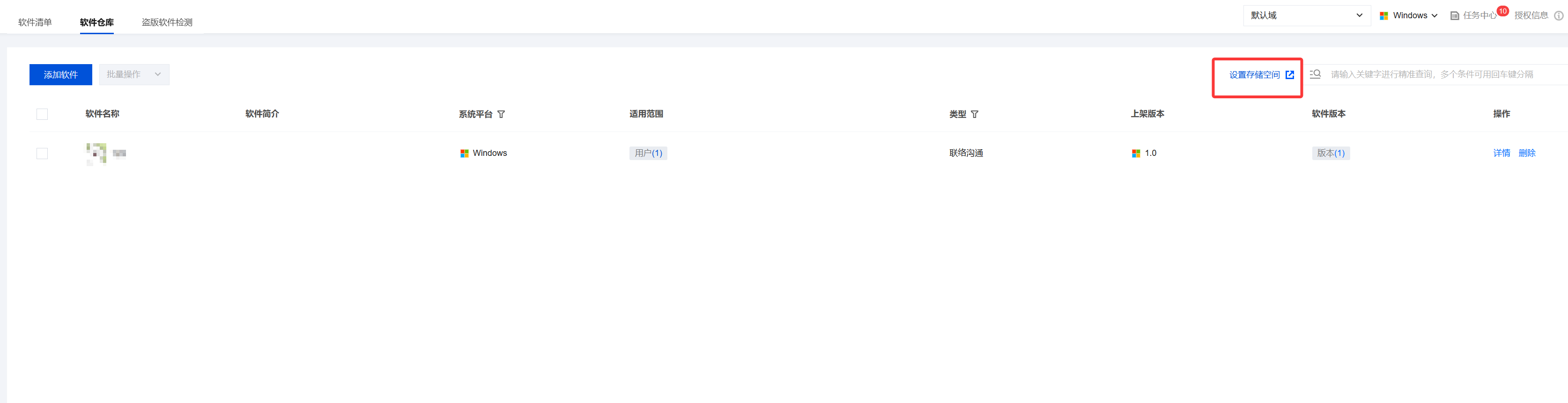Click the software thumbnail icon in the row
Screen dimensions: 1568x403
pos(96,154)
